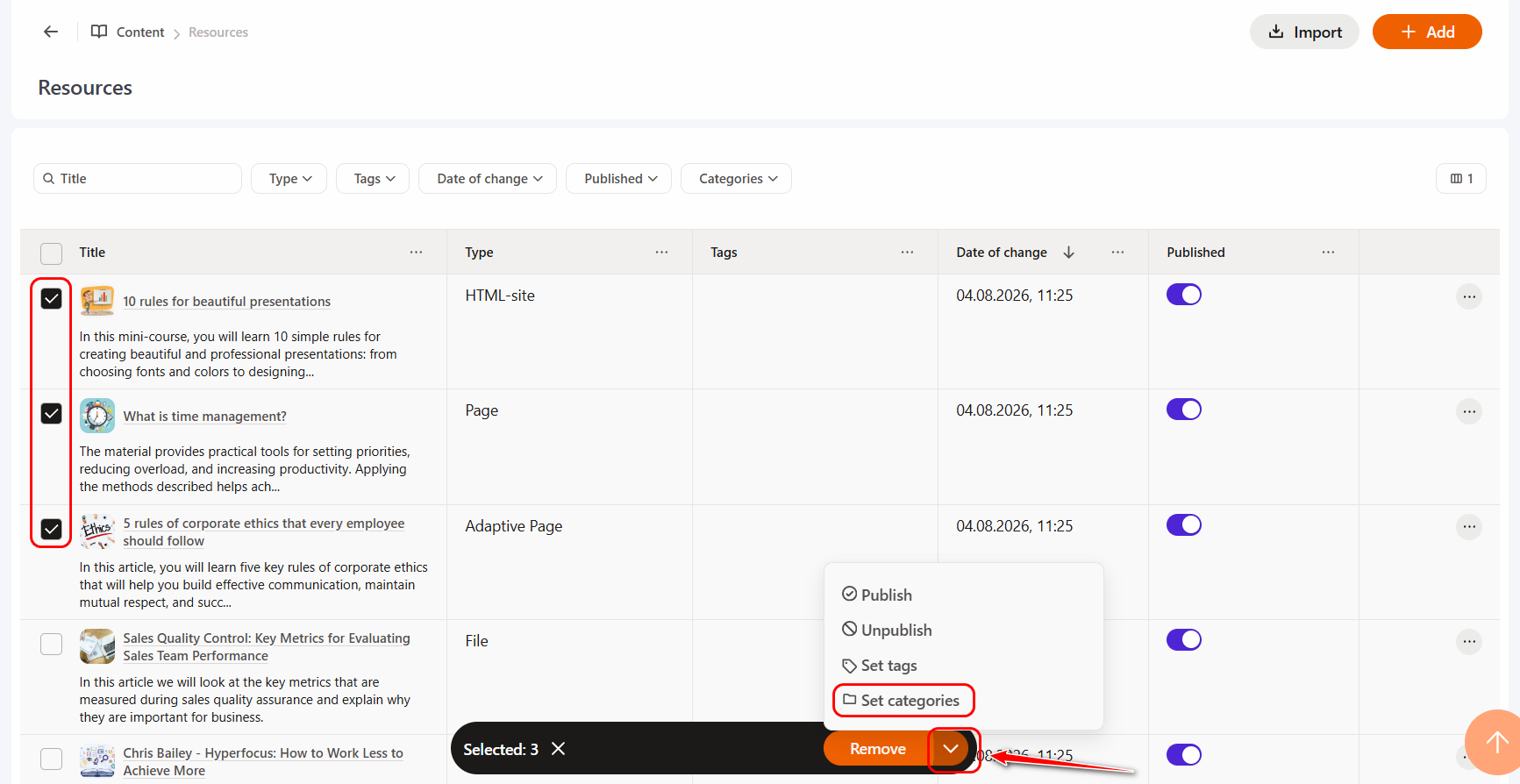Open Published column options ellipsis

tap(1328, 253)
